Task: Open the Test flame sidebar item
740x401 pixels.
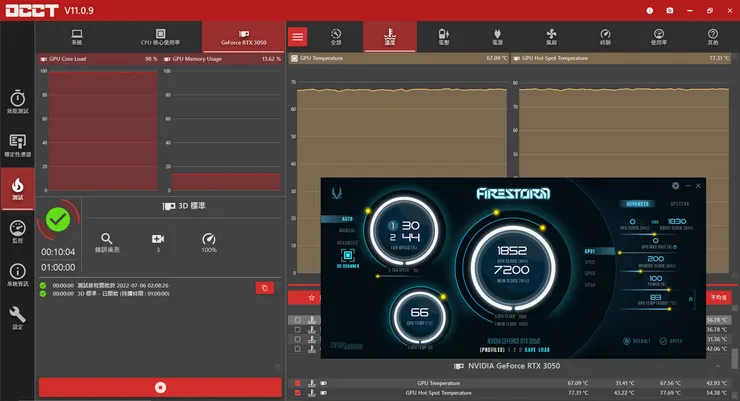Action: 17,189
